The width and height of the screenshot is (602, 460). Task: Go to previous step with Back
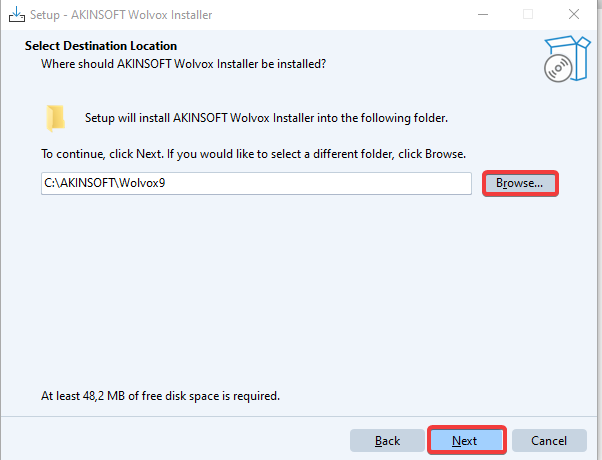pos(387,440)
